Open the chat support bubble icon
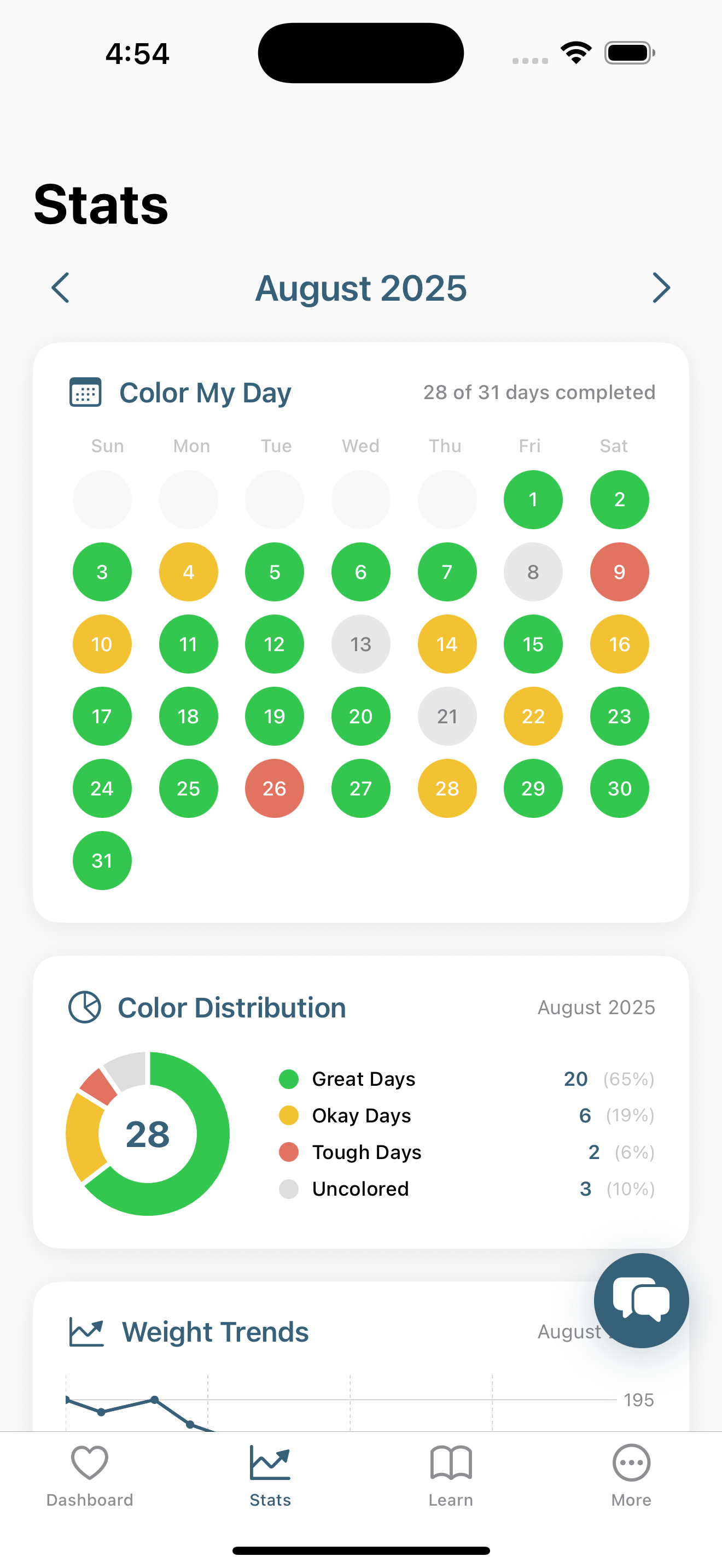 pos(641,1300)
